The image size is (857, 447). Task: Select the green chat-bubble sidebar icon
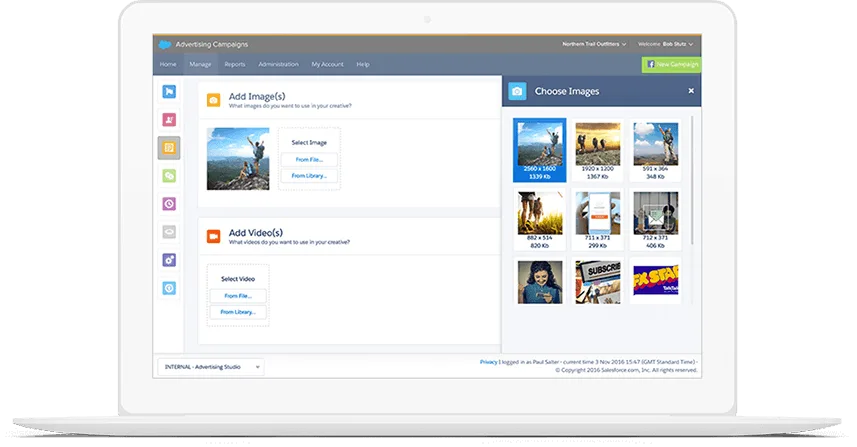[x=169, y=176]
